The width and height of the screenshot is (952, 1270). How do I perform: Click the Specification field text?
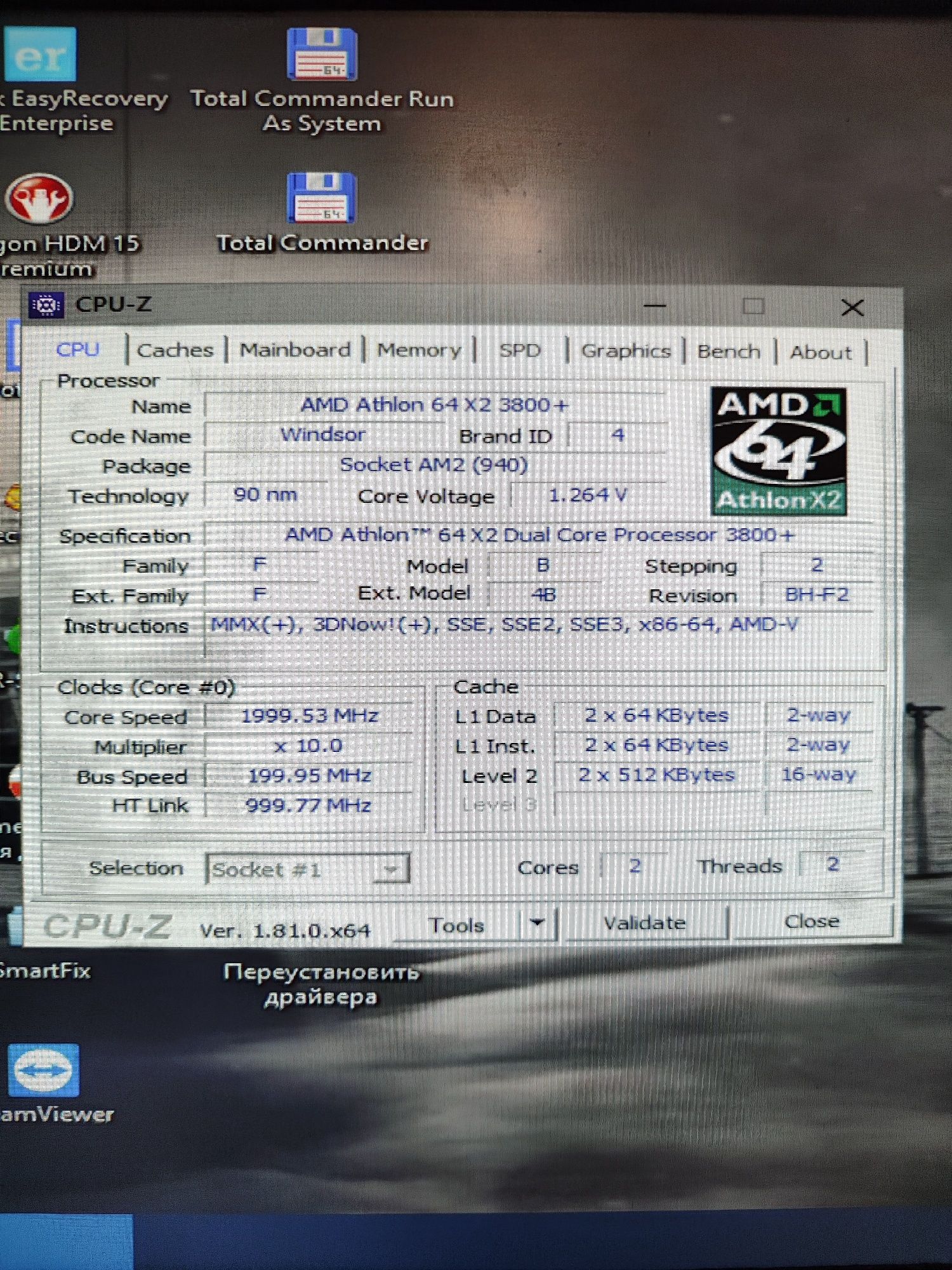tap(539, 535)
